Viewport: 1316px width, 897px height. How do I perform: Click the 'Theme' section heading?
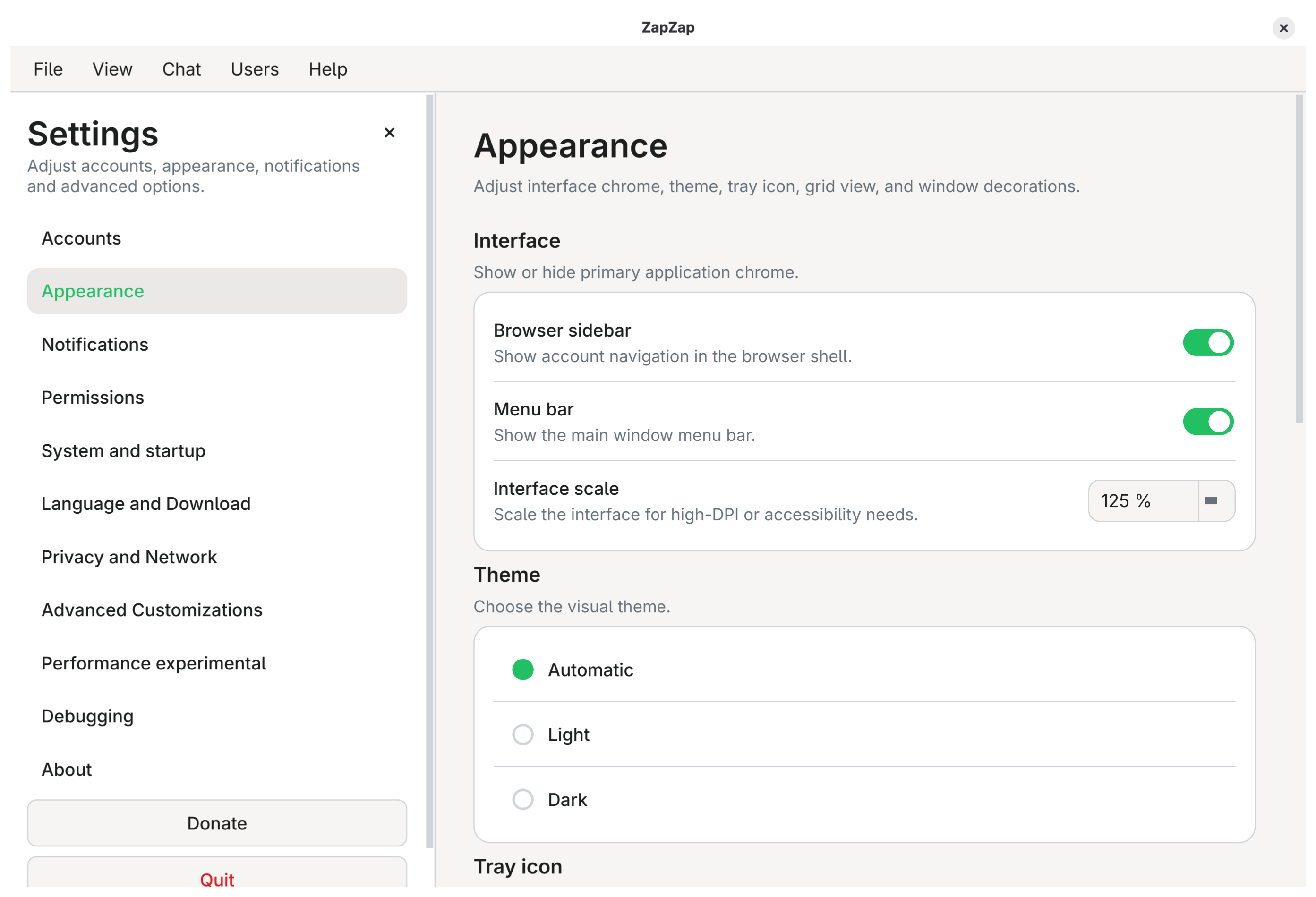(507, 575)
